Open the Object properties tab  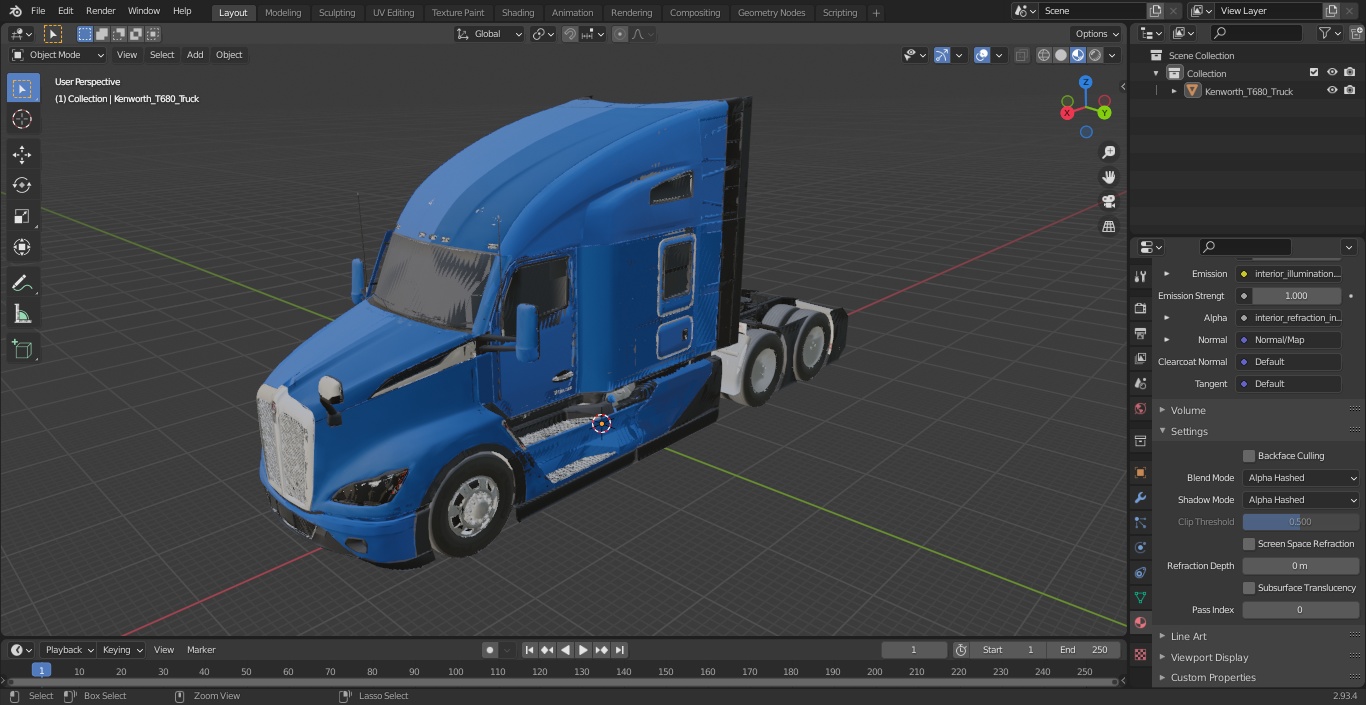pos(1140,472)
